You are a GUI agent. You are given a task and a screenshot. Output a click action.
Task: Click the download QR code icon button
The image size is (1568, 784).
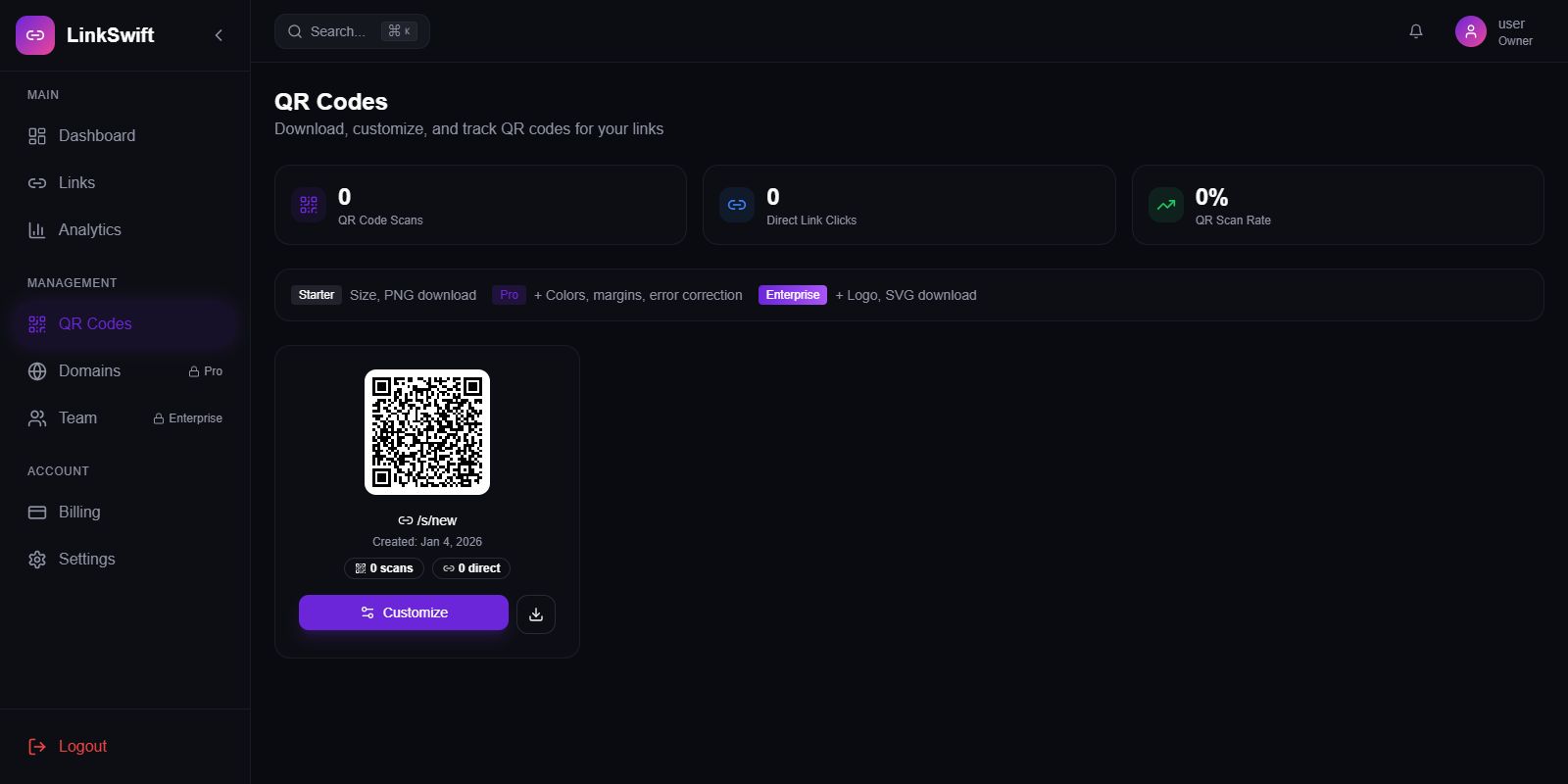pyautogui.click(x=536, y=614)
